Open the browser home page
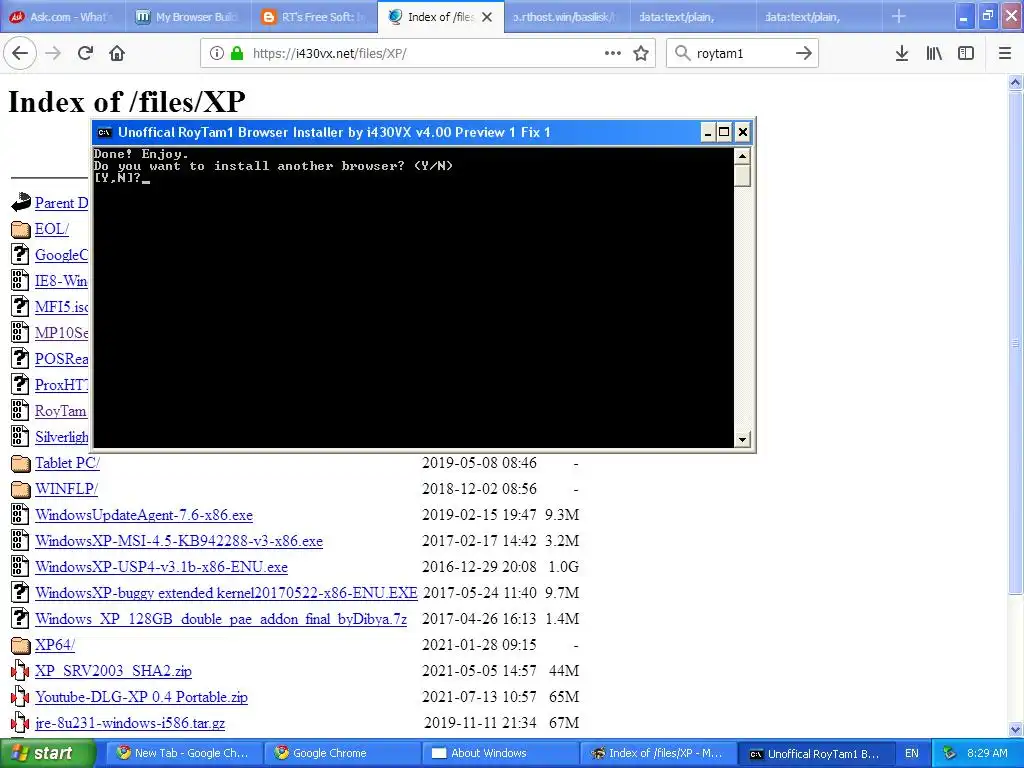The image size is (1024, 768). tap(117, 53)
